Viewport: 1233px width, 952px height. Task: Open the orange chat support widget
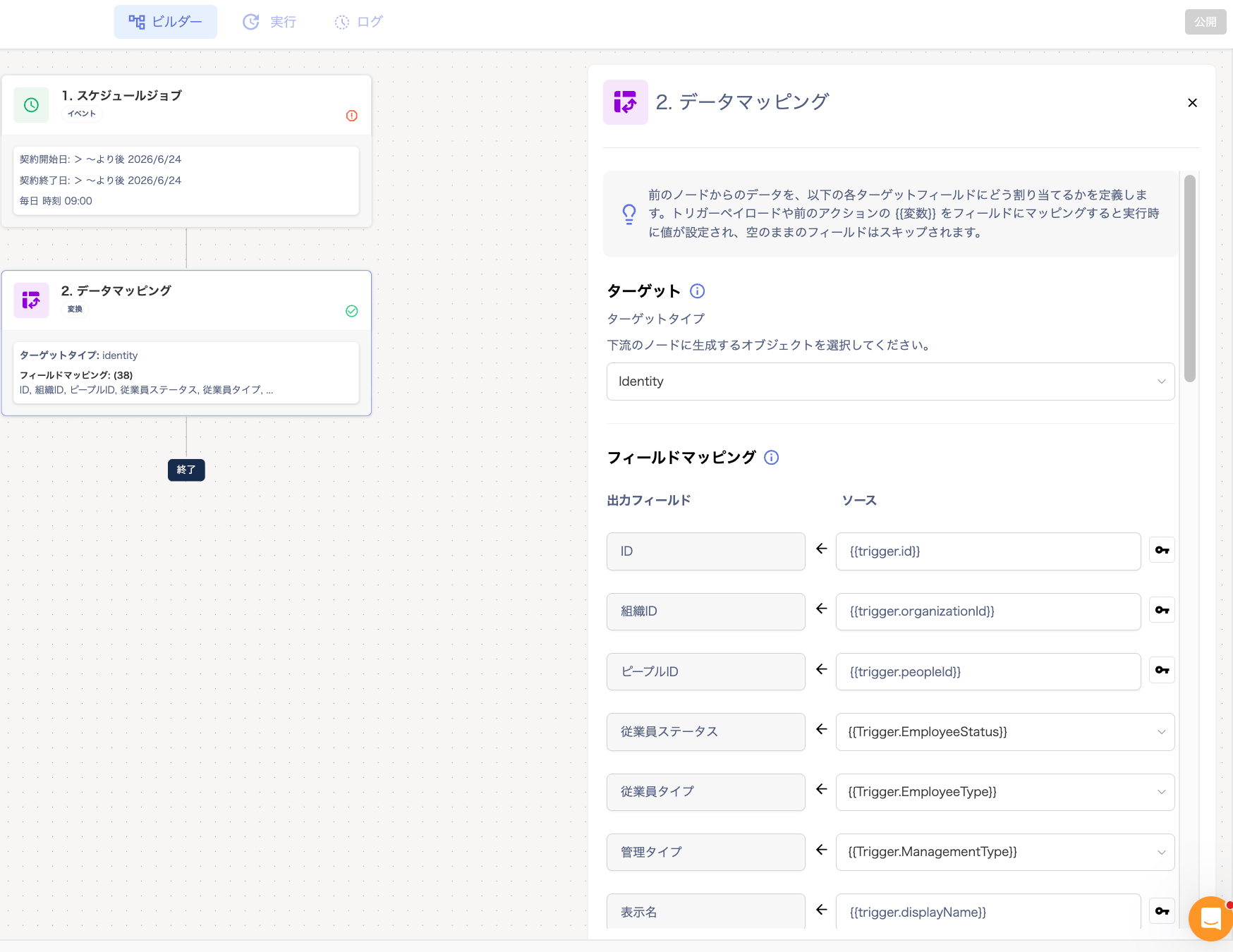[x=1210, y=918]
